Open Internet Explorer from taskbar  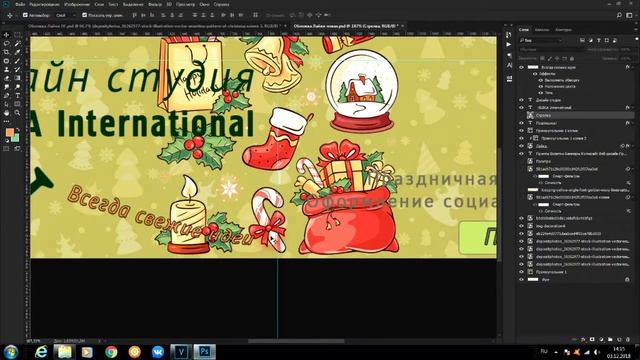(x=41, y=351)
